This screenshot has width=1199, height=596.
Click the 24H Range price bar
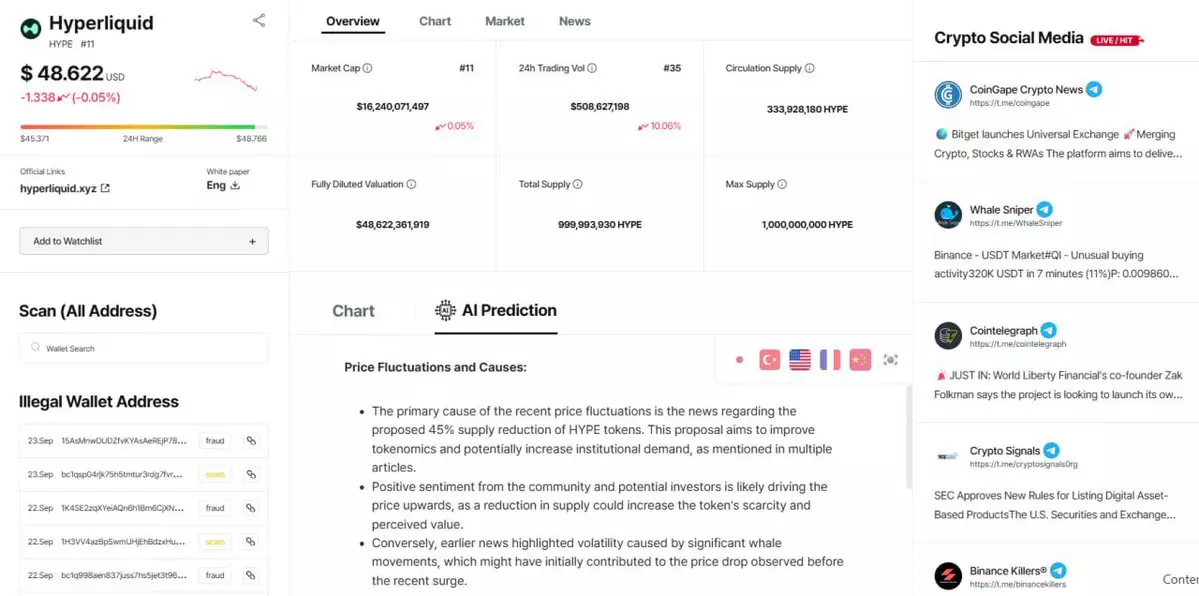coord(143,127)
